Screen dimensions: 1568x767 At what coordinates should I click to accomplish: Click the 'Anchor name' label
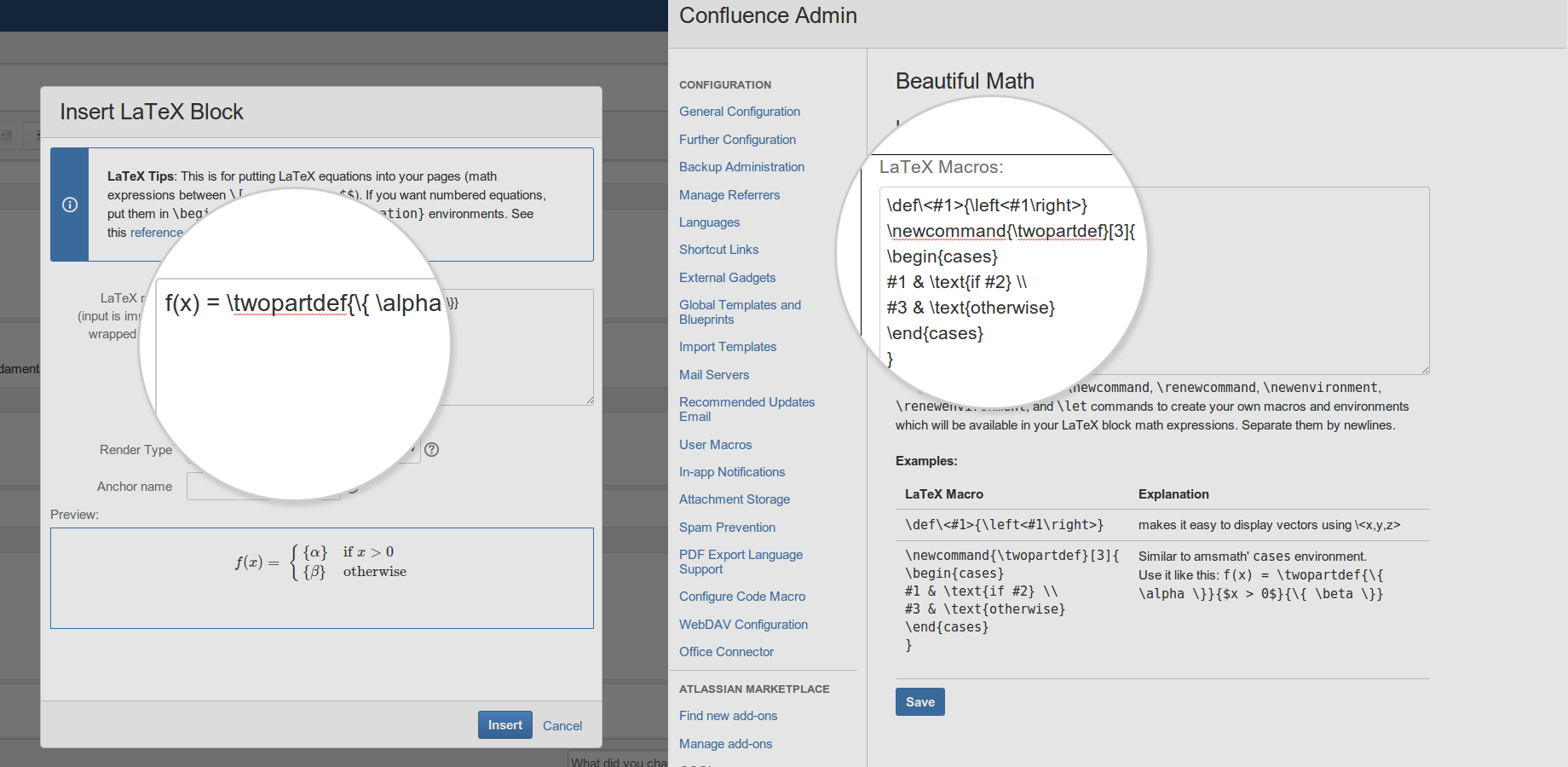tap(135, 487)
